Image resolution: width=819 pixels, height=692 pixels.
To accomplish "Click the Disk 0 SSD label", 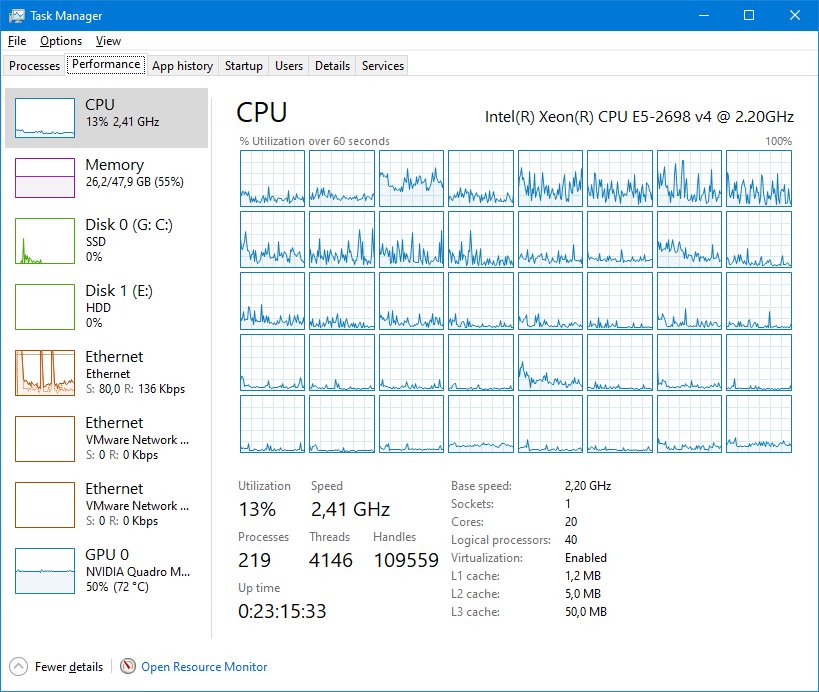I will [x=96, y=242].
